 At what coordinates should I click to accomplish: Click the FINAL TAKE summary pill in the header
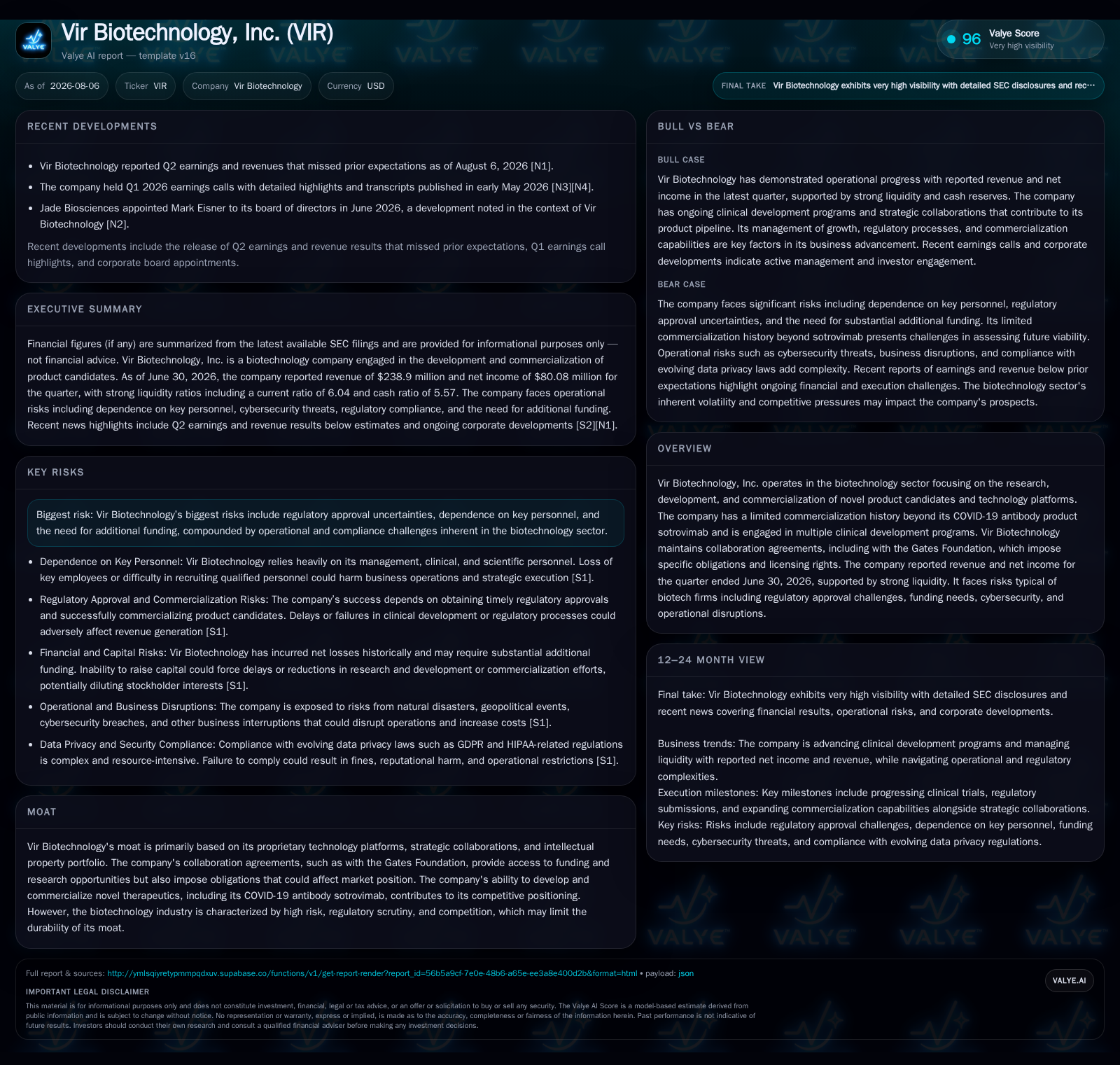coord(908,85)
